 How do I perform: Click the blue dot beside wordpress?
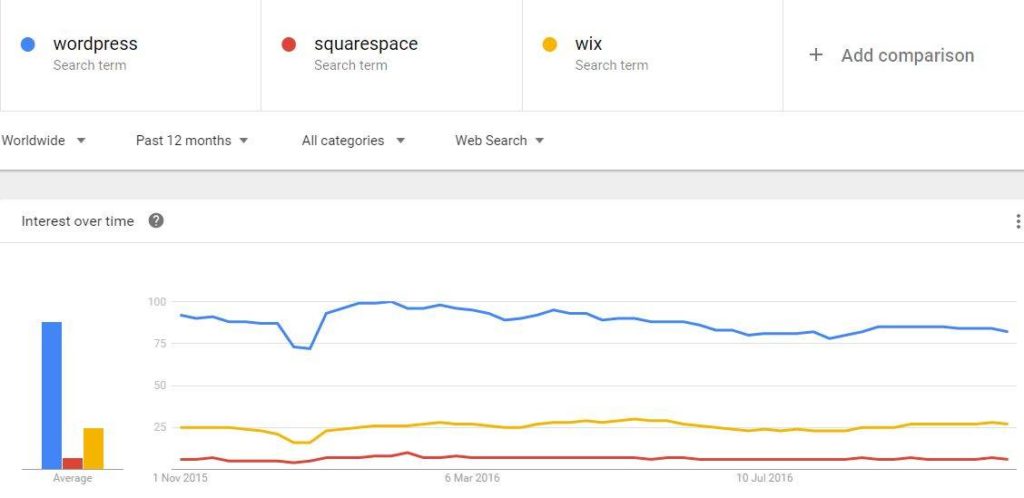[28, 44]
